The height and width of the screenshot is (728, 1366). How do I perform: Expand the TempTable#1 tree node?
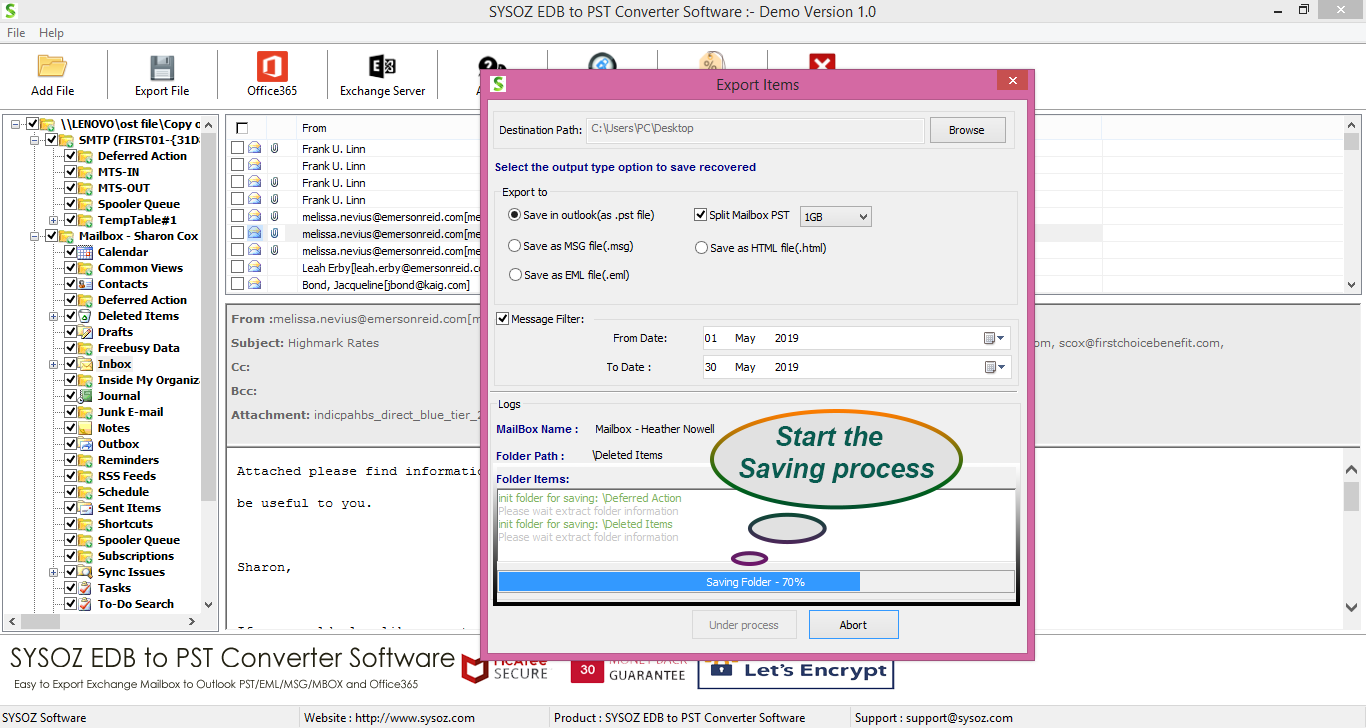click(54, 220)
